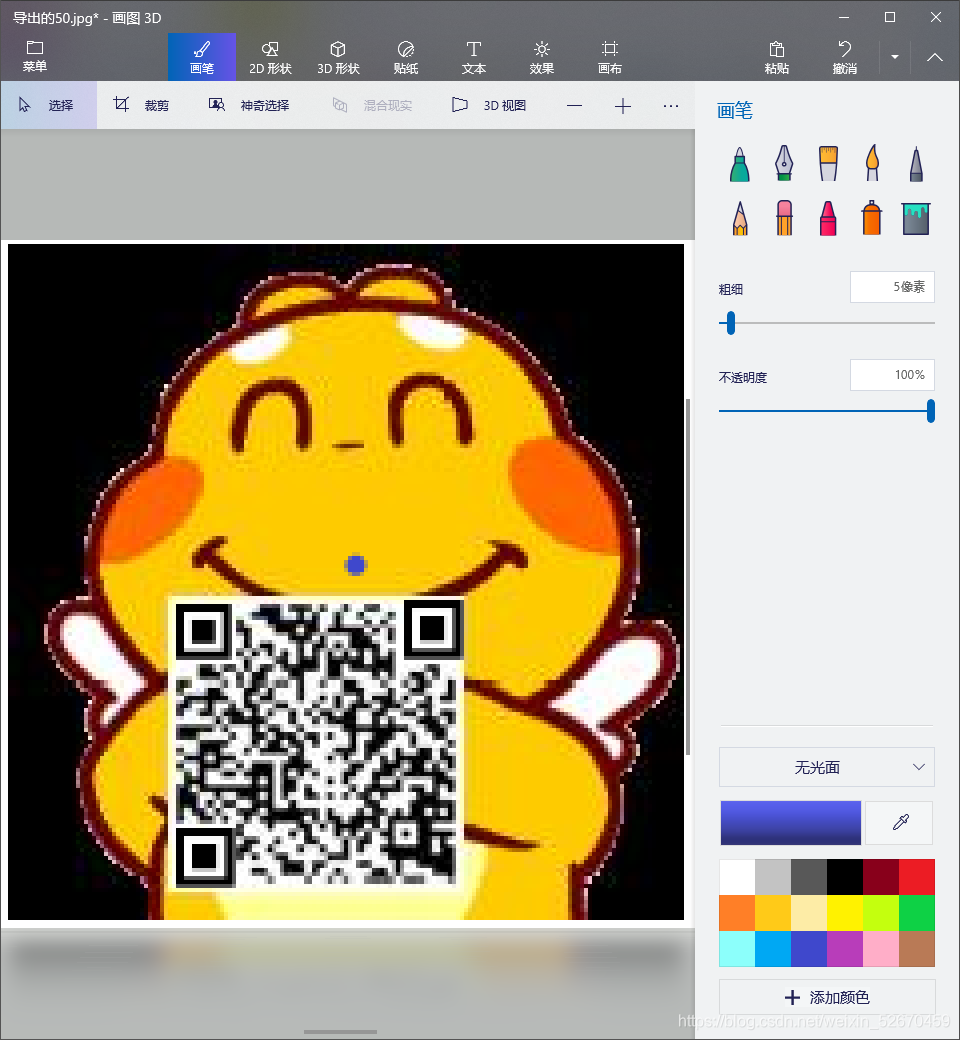Pick the green color swatch

917,913
